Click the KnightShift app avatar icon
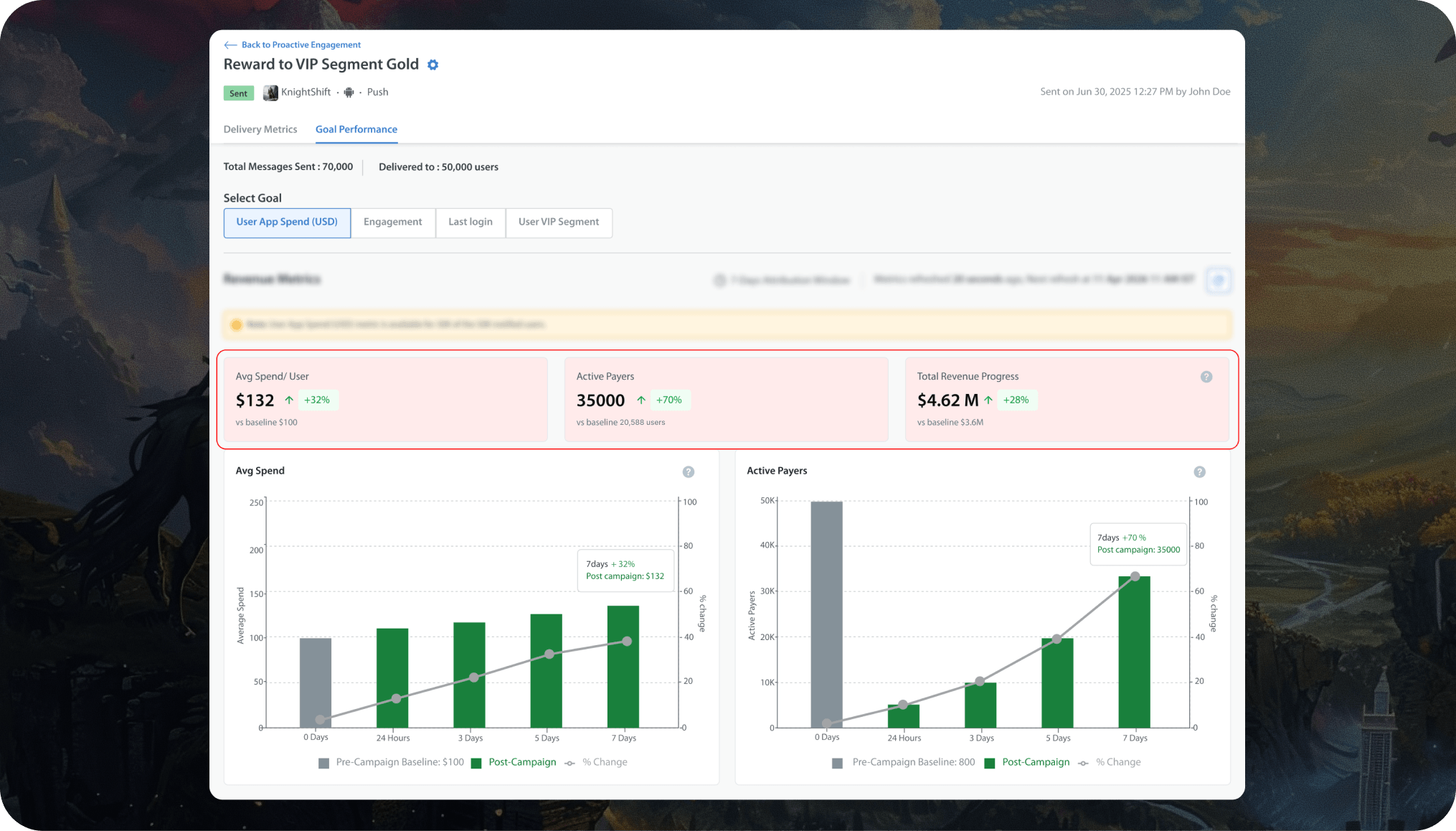 point(270,93)
